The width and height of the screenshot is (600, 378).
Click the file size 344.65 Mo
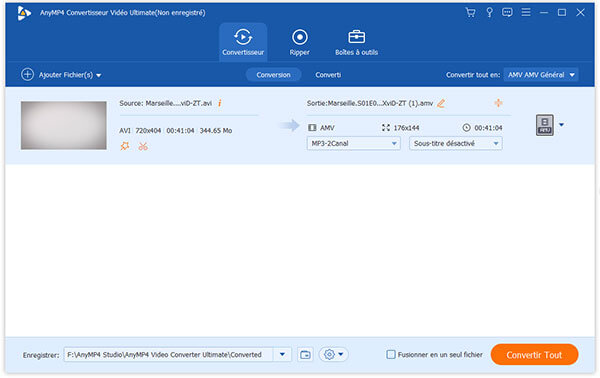point(215,130)
